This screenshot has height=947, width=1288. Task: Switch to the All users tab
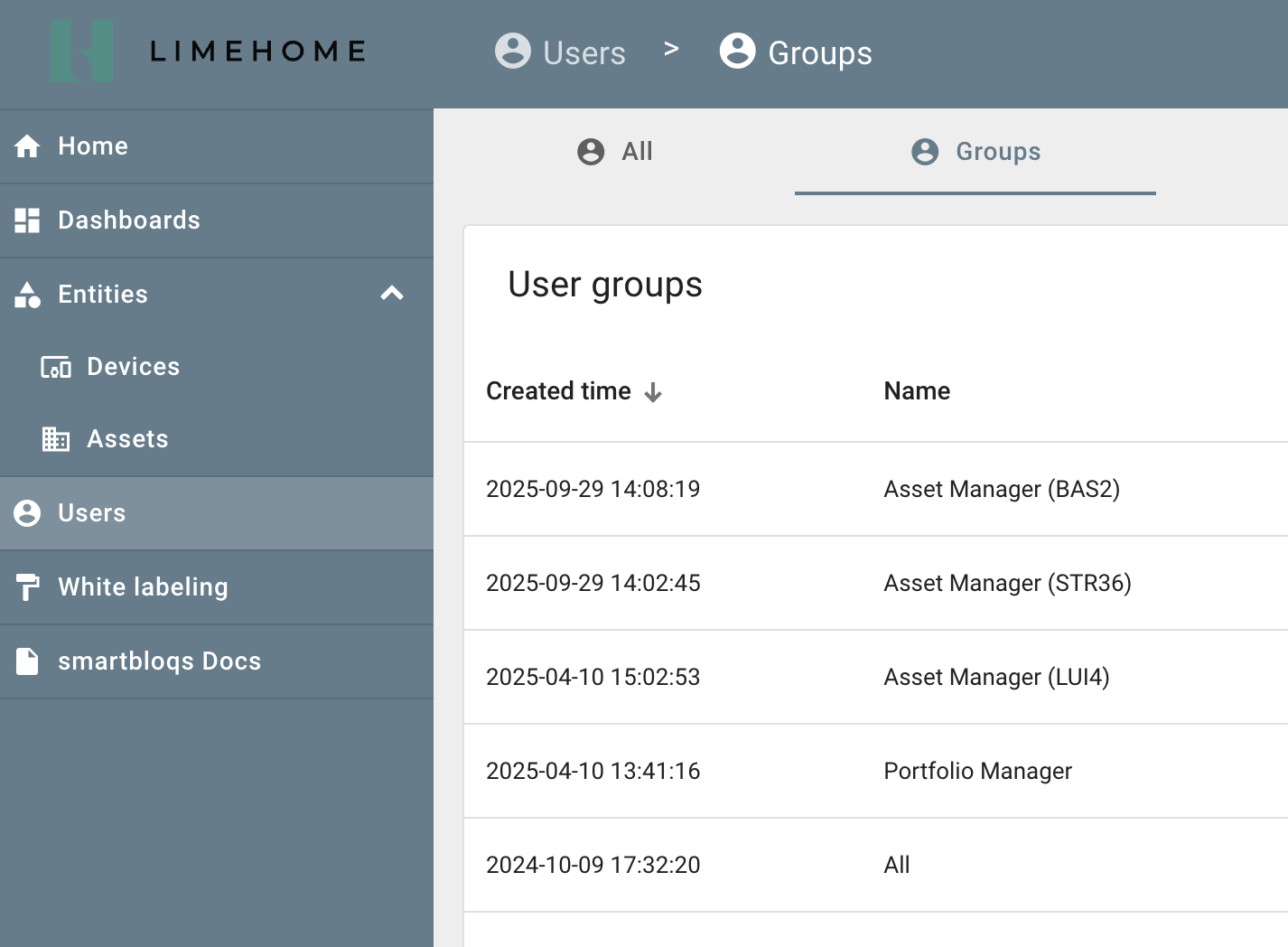tap(614, 152)
